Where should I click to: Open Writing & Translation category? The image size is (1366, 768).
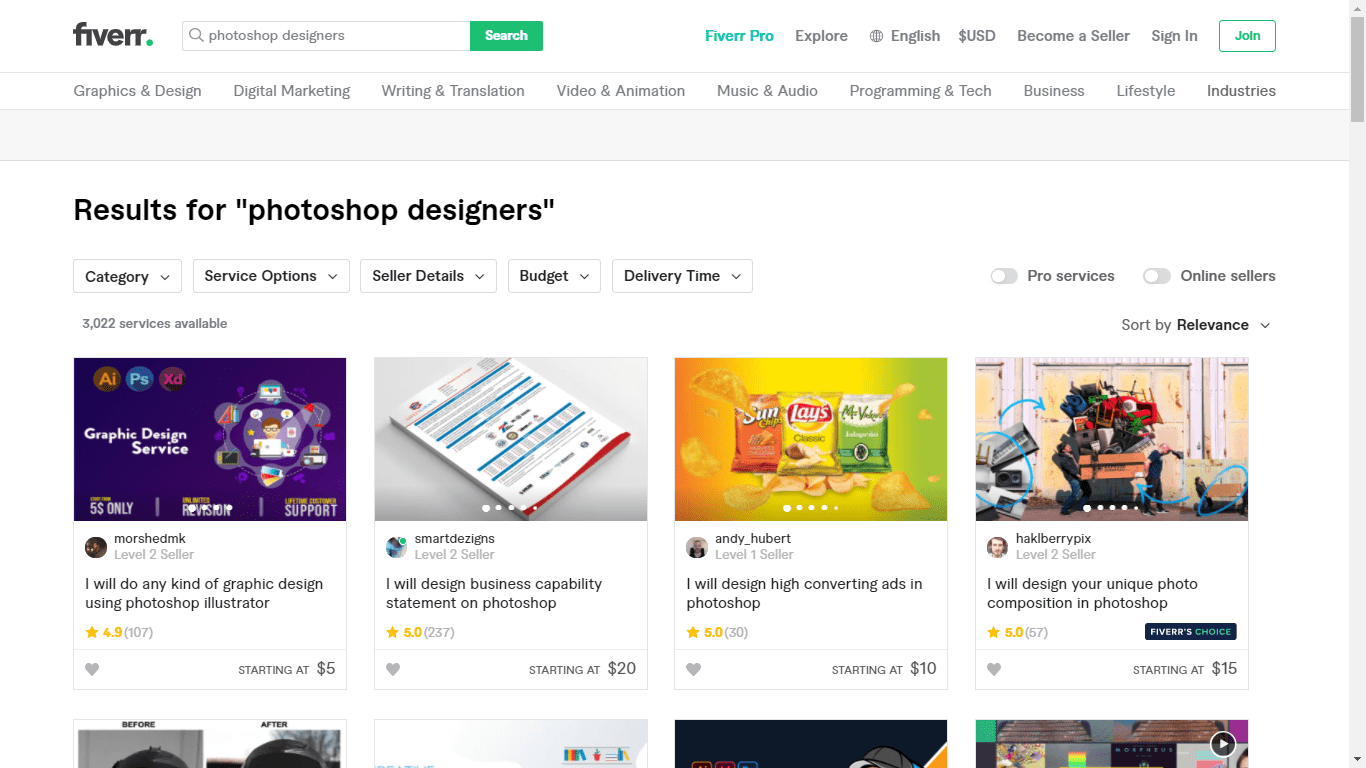click(453, 91)
